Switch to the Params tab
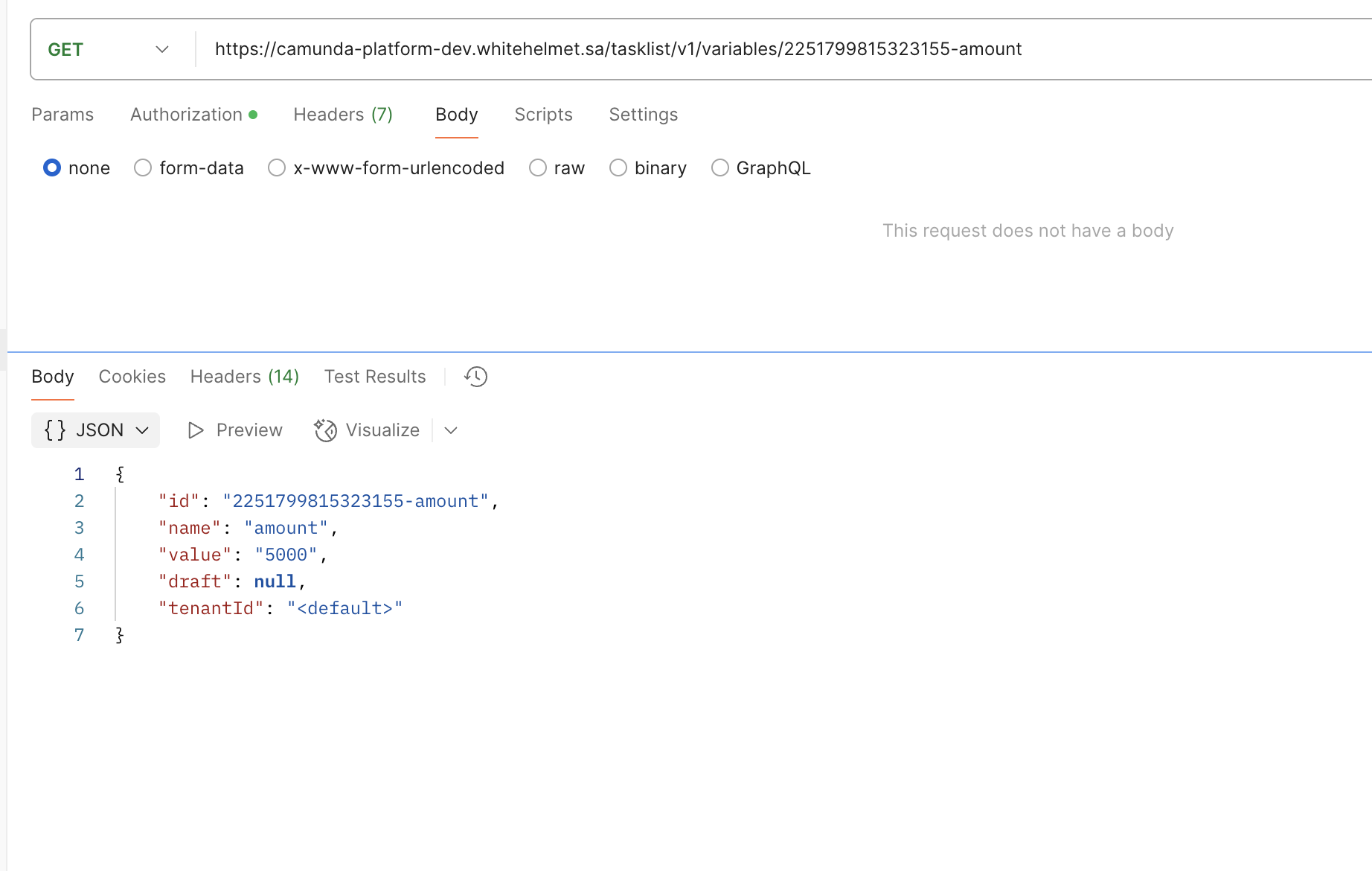 [x=62, y=115]
